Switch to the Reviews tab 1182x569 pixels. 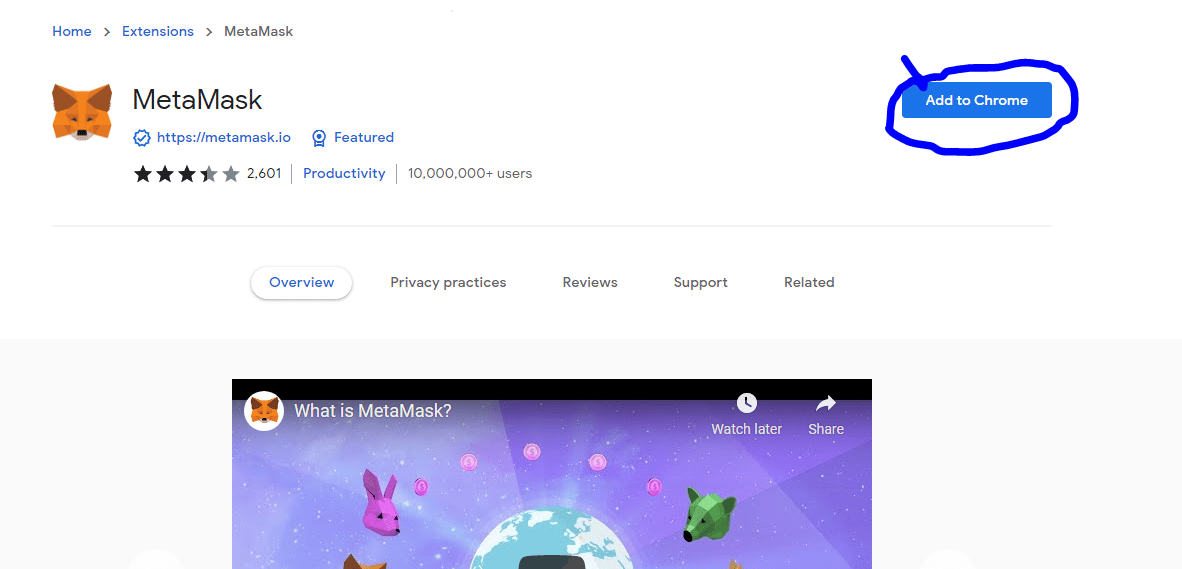(x=590, y=283)
